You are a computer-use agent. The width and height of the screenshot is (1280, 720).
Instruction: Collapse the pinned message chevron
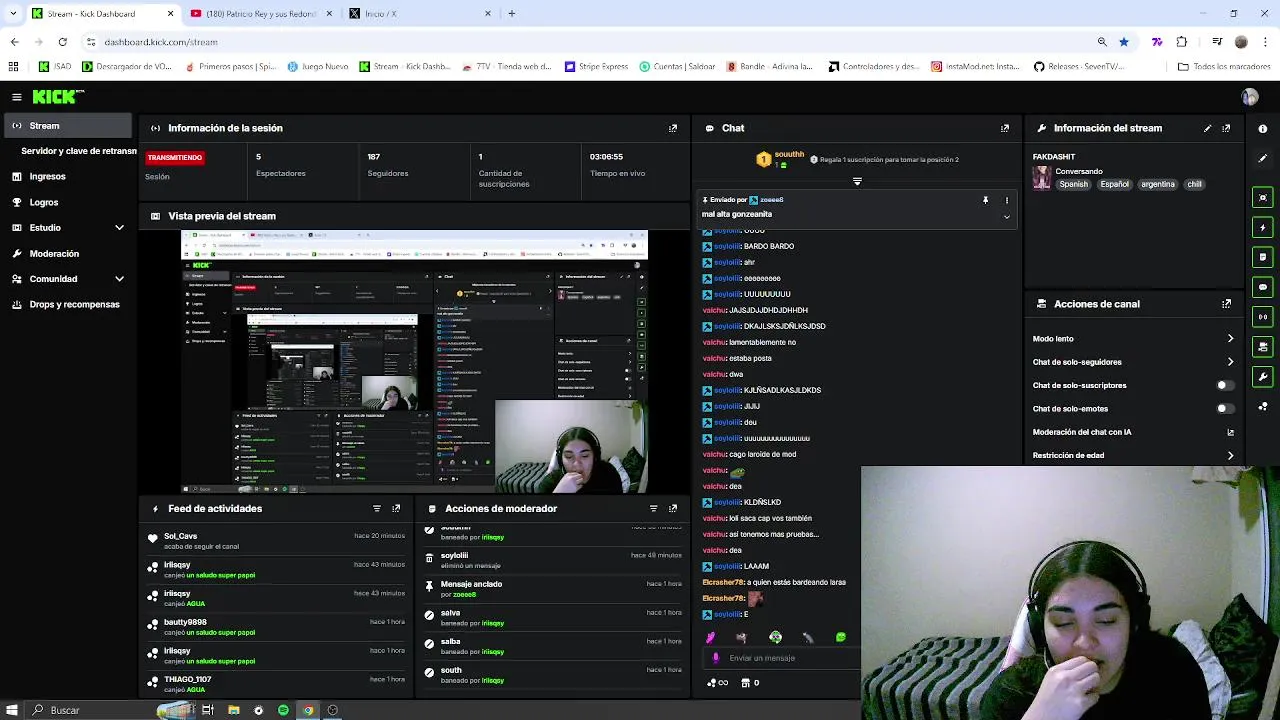(1007, 216)
